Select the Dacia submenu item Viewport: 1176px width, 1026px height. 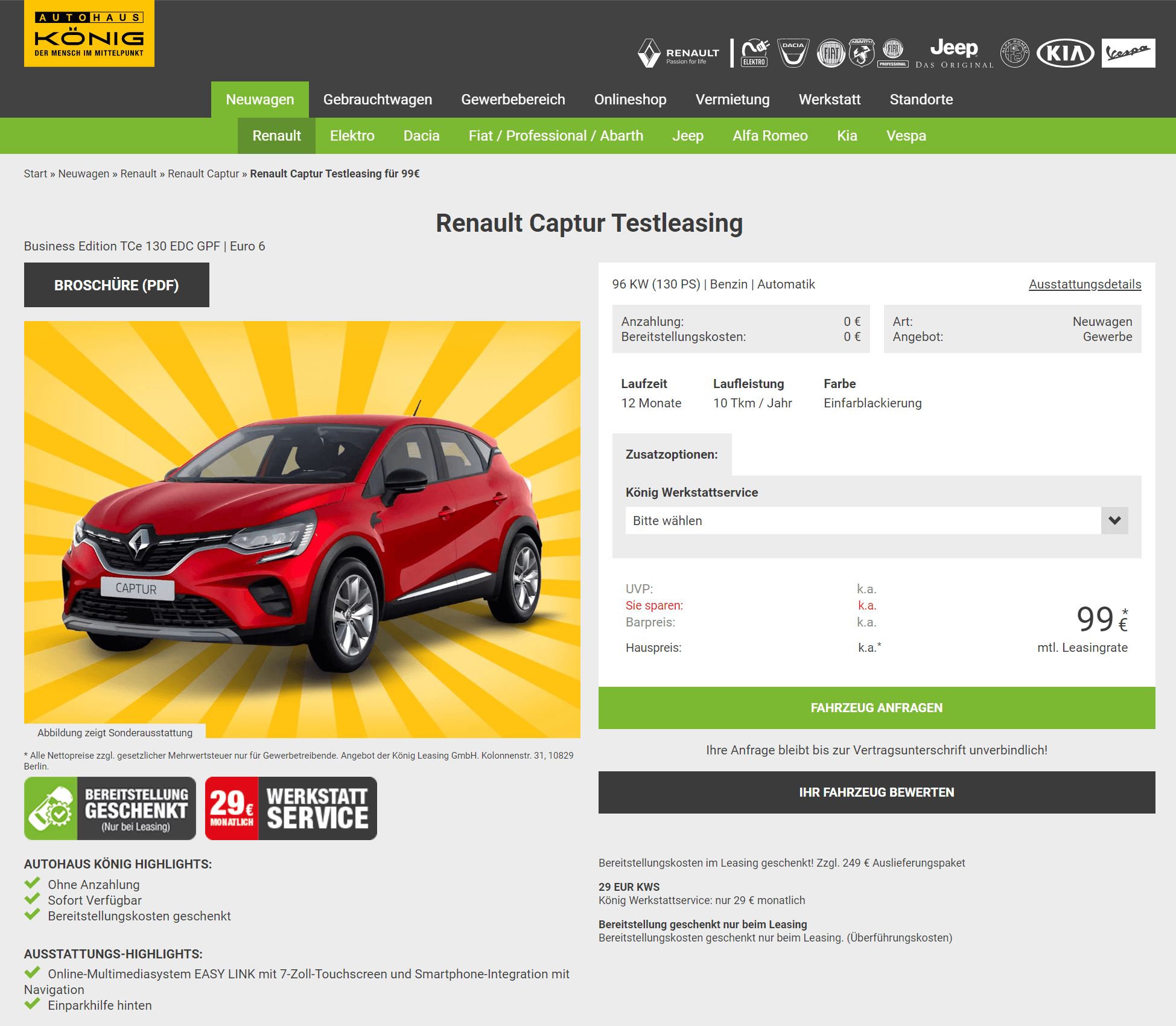click(x=422, y=136)
